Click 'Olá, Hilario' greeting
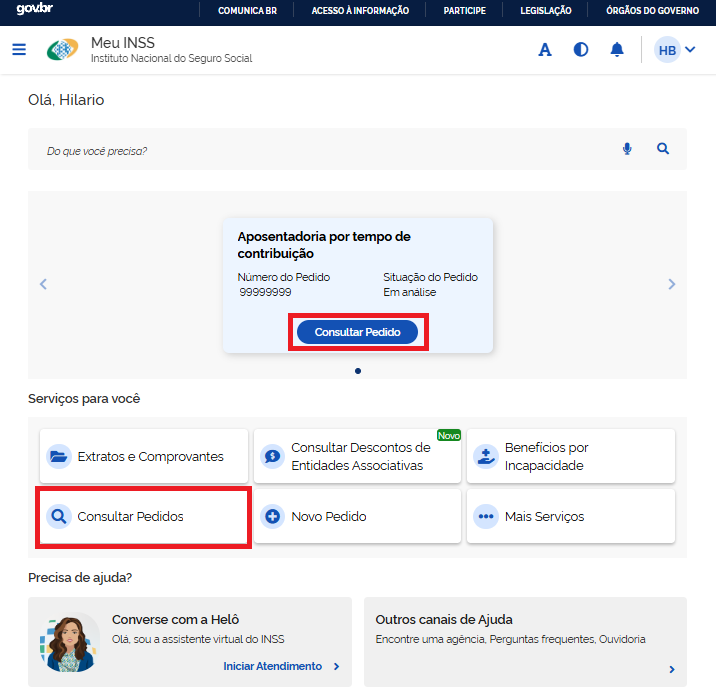 coord(66,100)
